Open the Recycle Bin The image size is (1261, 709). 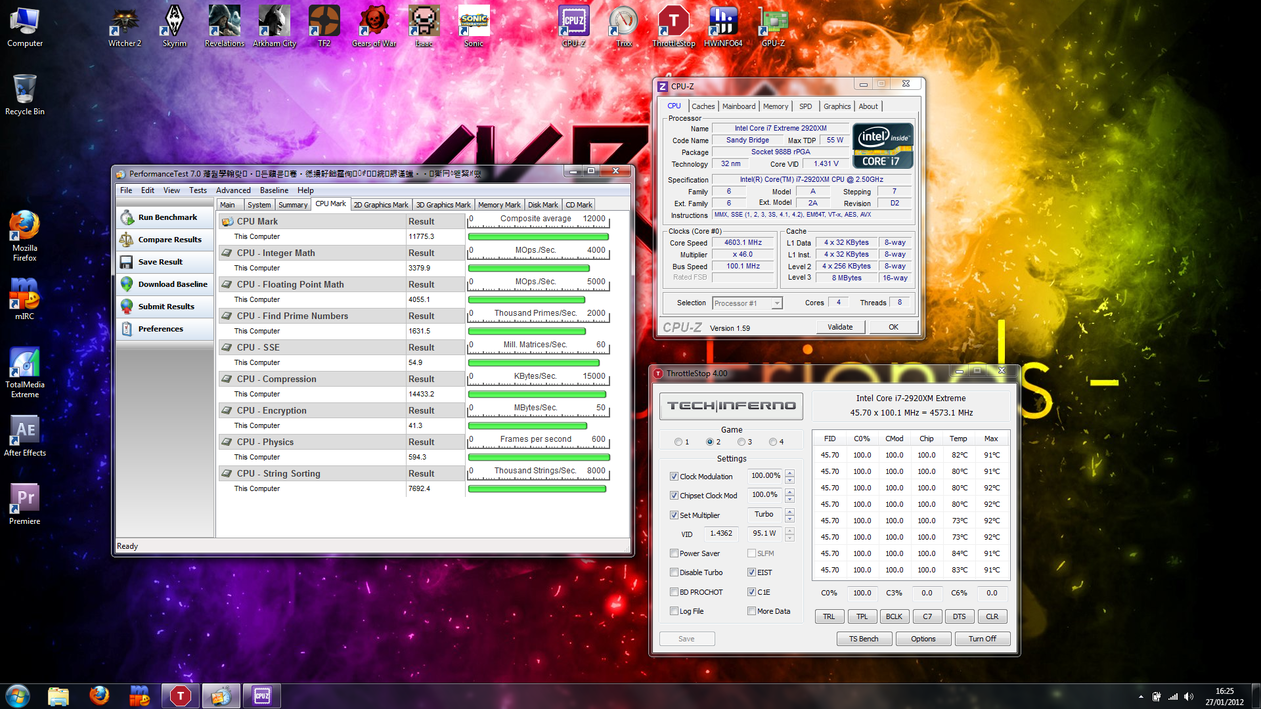tap(24, 94)
